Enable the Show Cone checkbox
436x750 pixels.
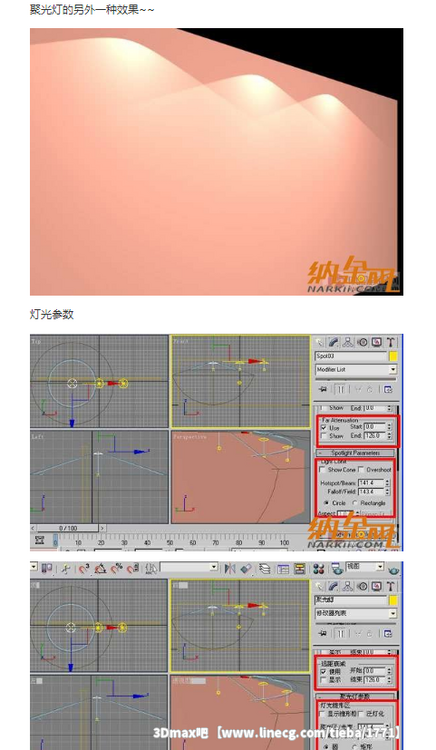322,470
